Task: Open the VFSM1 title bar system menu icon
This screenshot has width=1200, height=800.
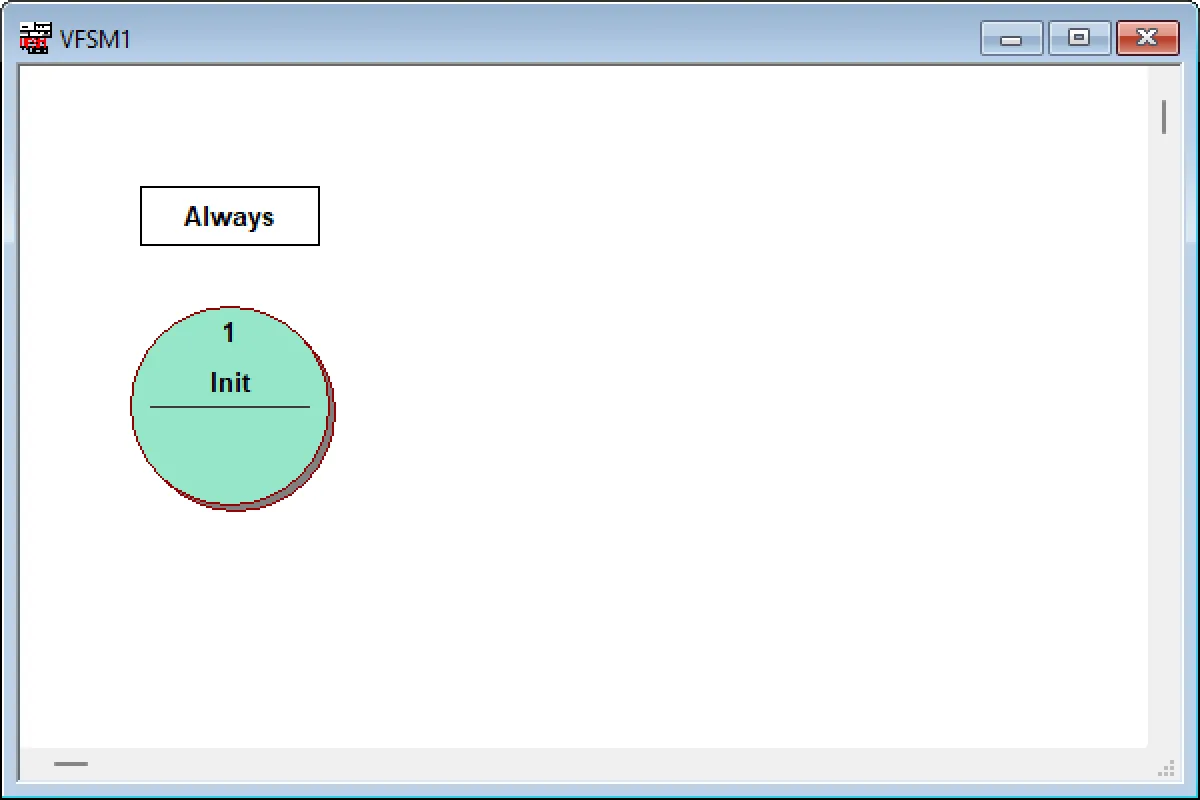Action: pos(33,36)
